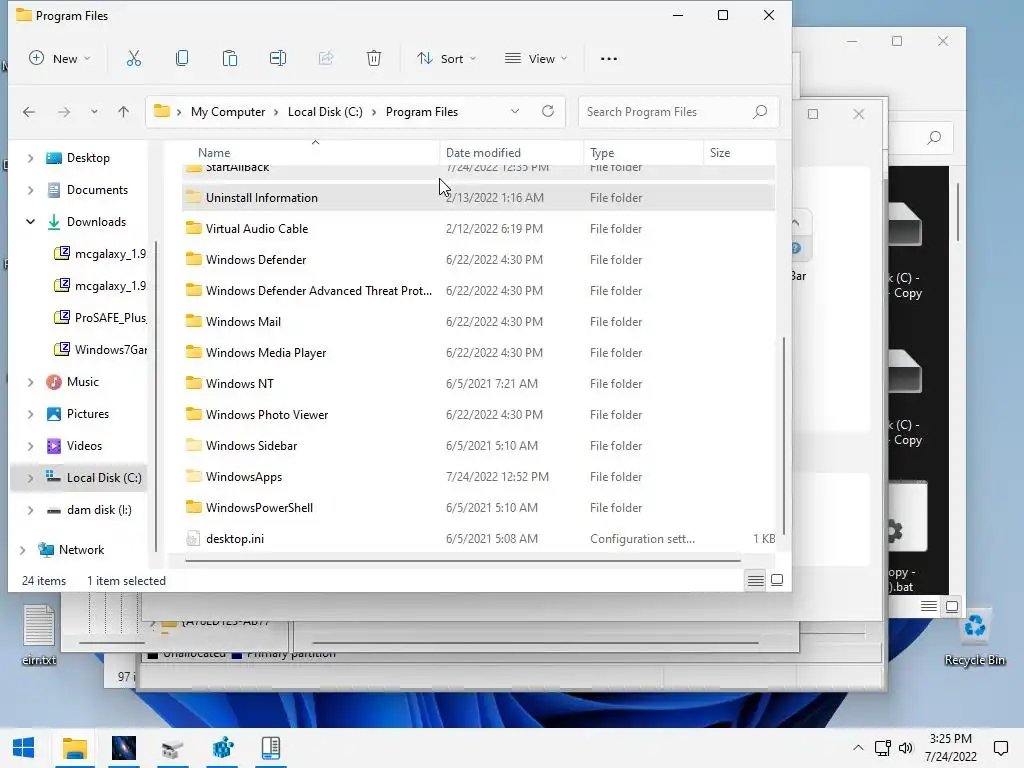Go up one folder level arrow

123,112
